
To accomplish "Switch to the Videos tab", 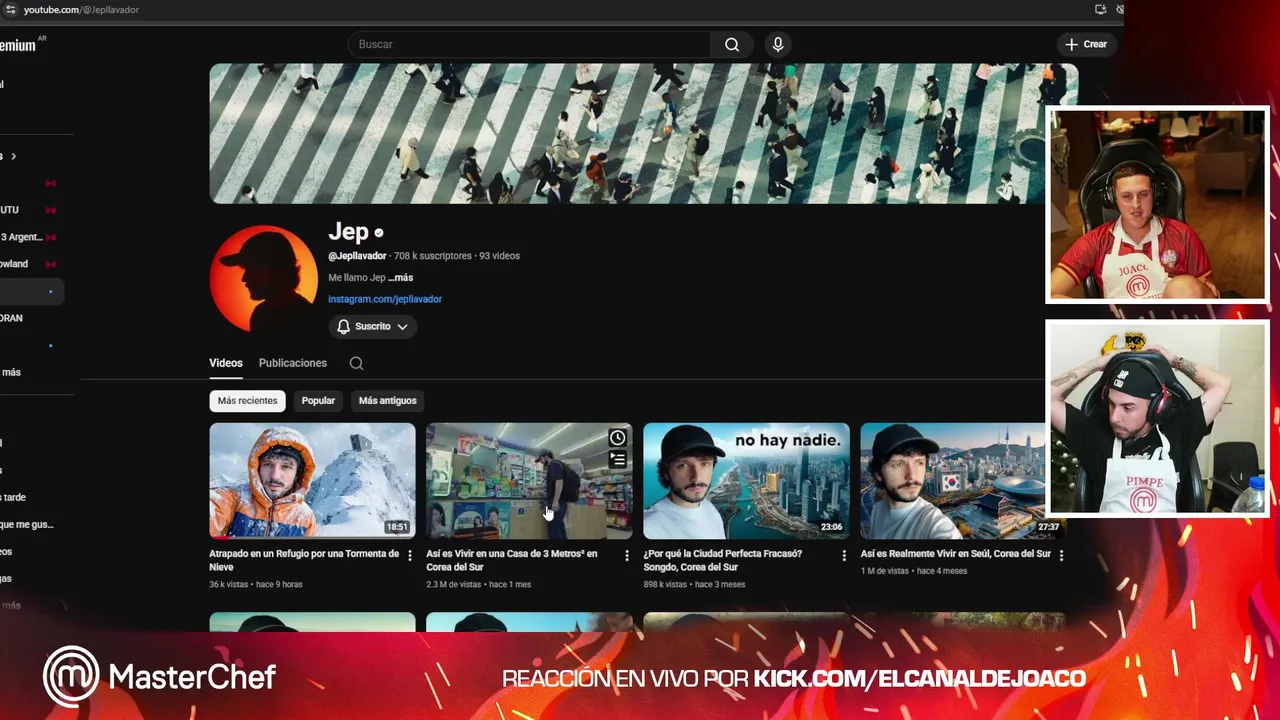I will (226, 363).
